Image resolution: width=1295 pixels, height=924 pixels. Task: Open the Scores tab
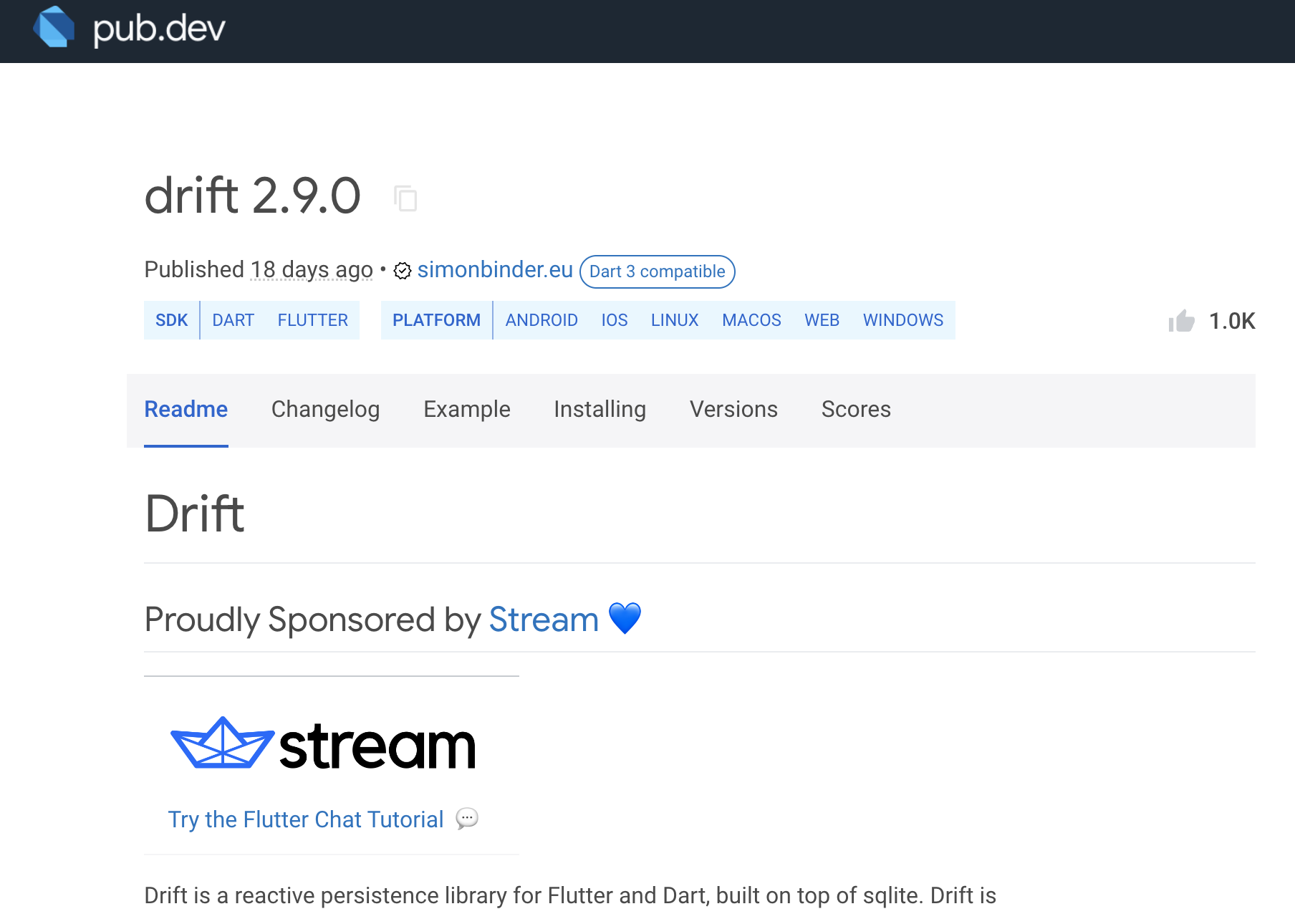[x=856, y=409]
